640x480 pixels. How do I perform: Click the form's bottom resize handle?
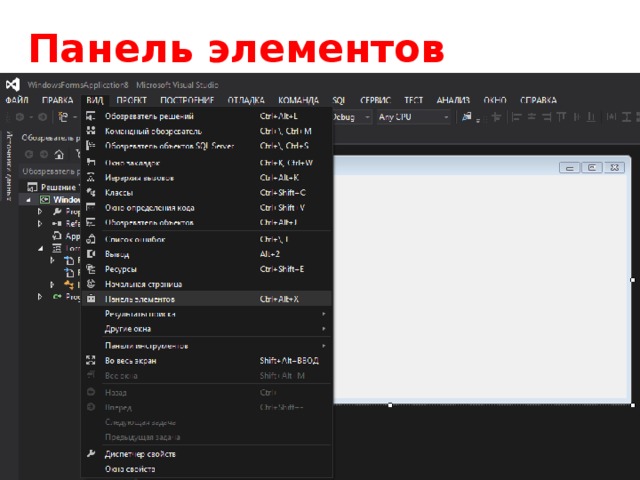click(390, 405)
